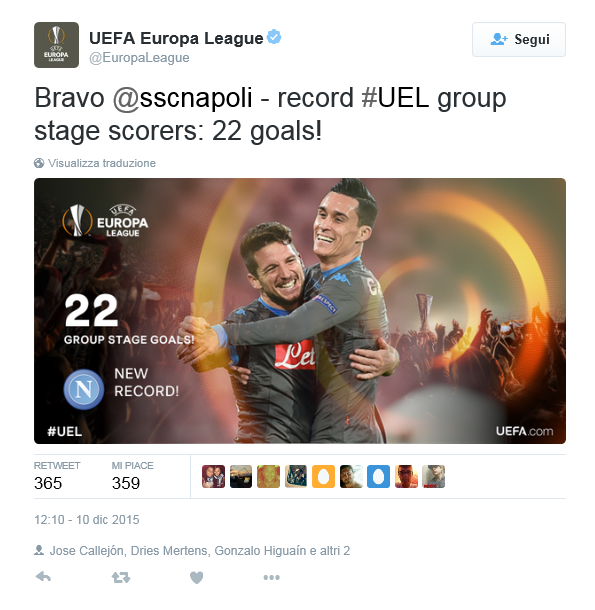This screenshot has height=610, width=595.
Task: Open the #UEL hashtag in tweet text
Action: (395, 97)
